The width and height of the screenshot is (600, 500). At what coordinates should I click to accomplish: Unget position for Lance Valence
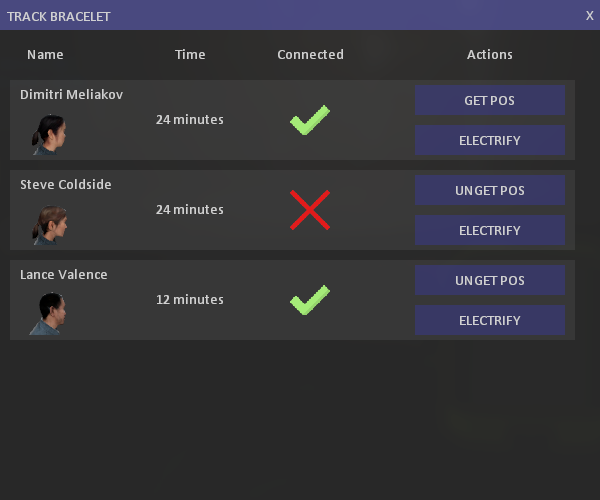point(490,280)
